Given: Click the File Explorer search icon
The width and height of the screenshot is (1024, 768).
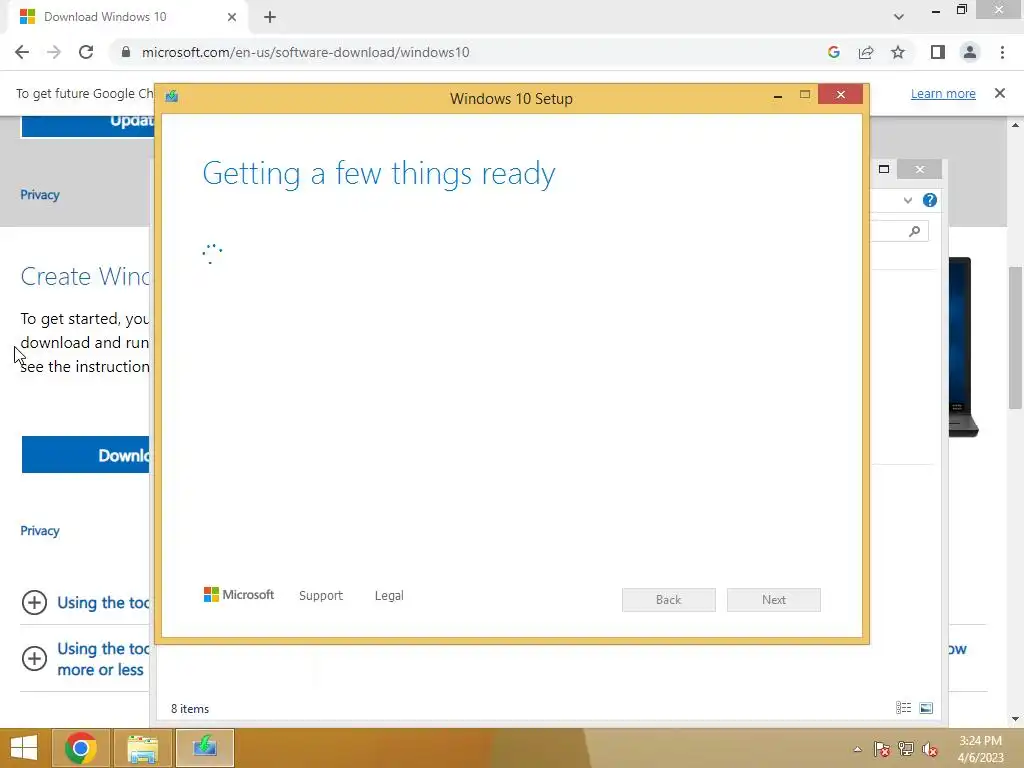Looking at the screenshot, I should pyautogui.click(x=915, y=231).
